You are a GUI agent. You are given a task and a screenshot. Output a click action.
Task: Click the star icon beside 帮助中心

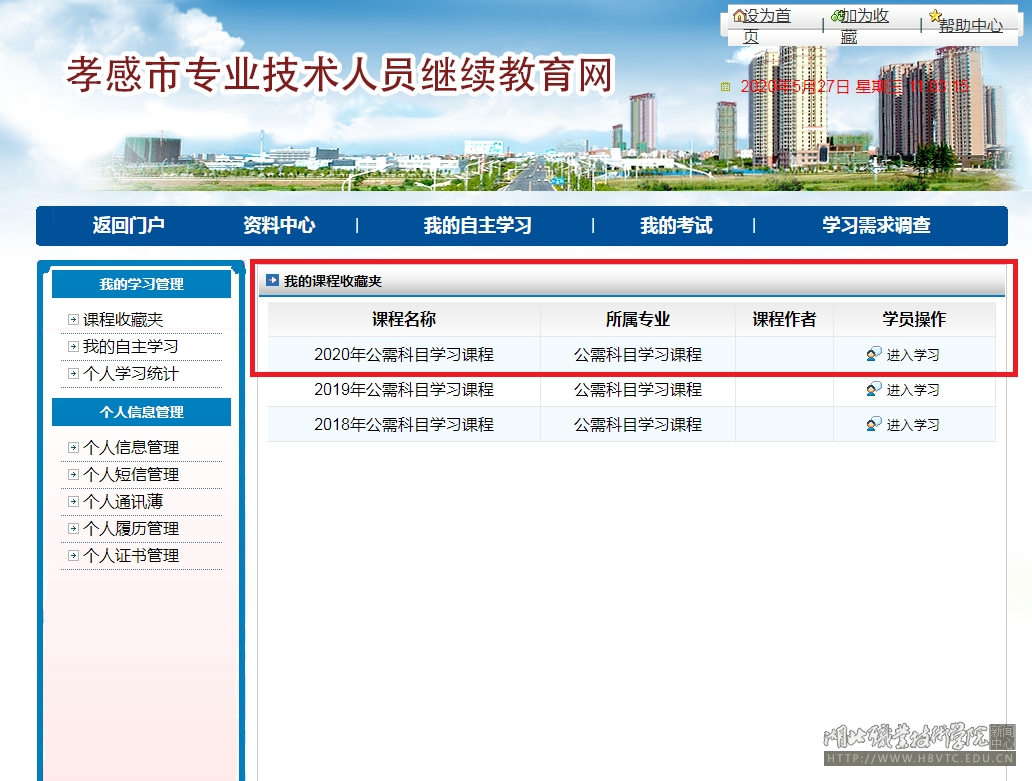click(935, 16)
